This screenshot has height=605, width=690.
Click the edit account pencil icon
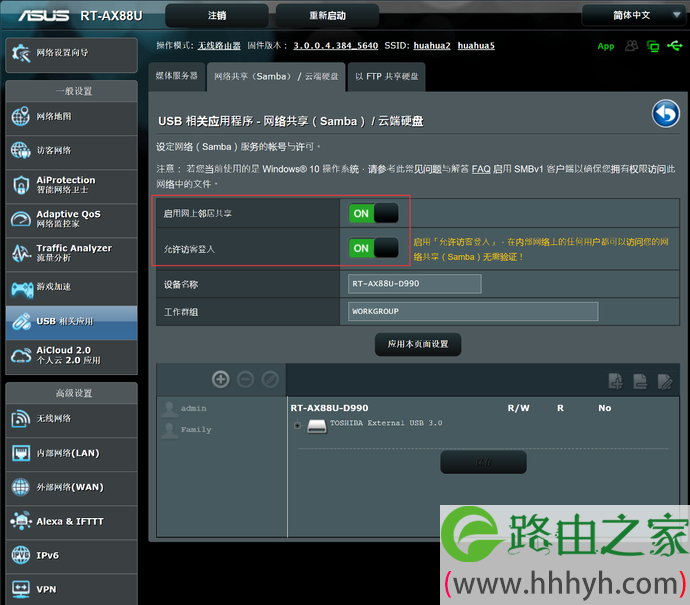click(x=270, y=379)
